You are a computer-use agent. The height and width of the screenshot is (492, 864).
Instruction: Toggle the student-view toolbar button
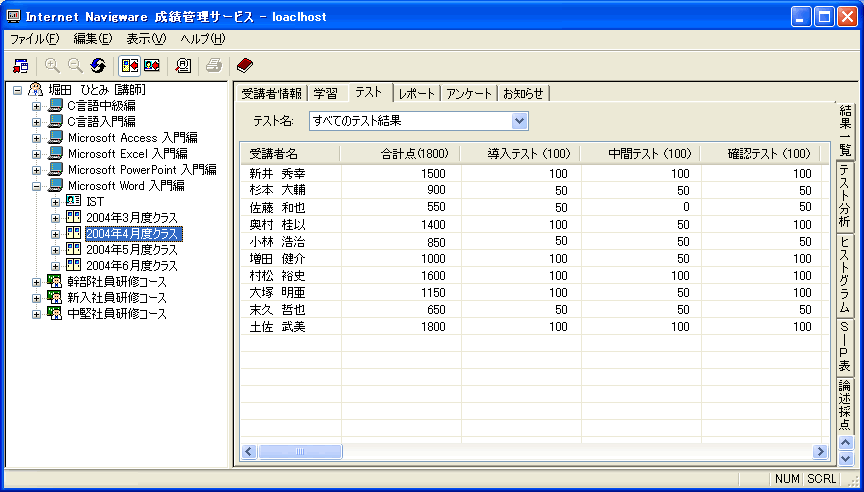click(152, 66)
